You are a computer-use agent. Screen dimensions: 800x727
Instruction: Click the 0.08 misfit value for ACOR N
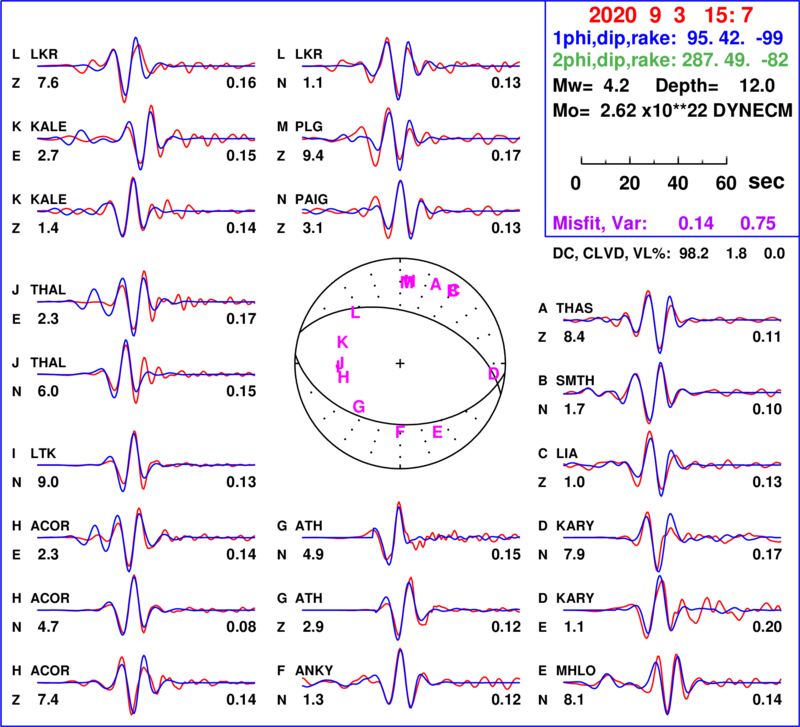click(x=241, y=626)
